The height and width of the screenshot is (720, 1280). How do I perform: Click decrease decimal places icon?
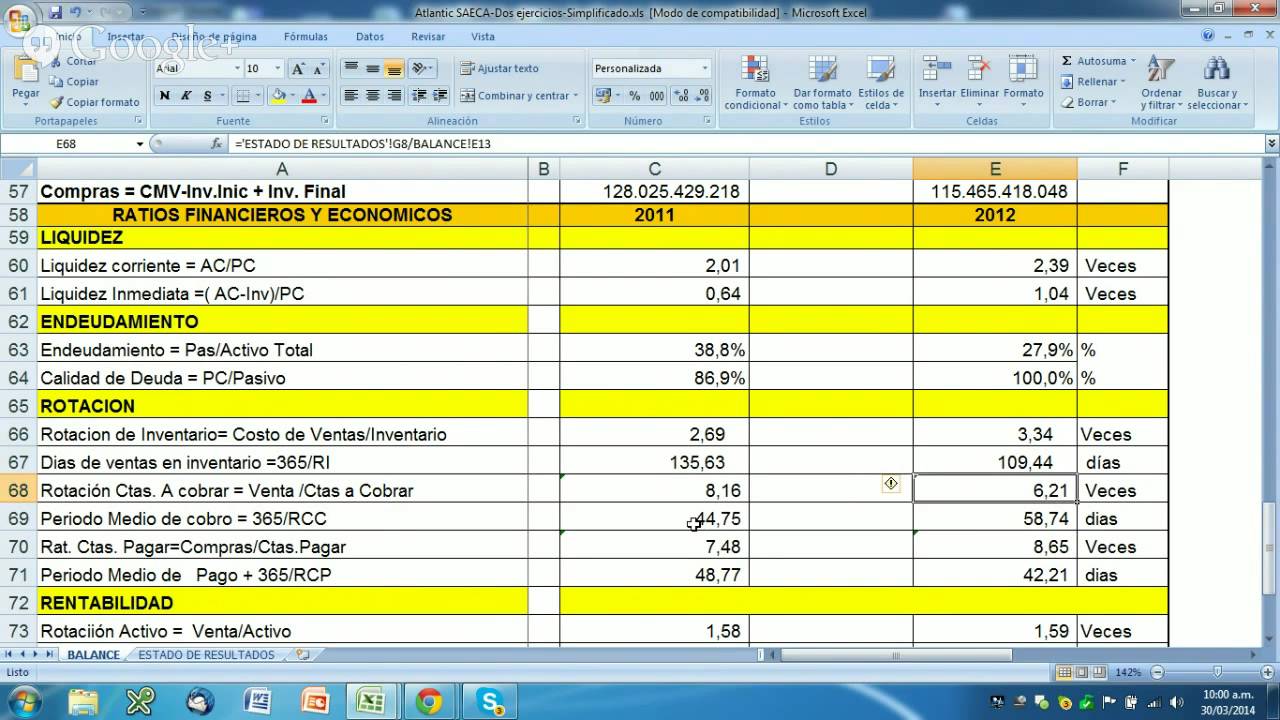click(x=702, y=96)
